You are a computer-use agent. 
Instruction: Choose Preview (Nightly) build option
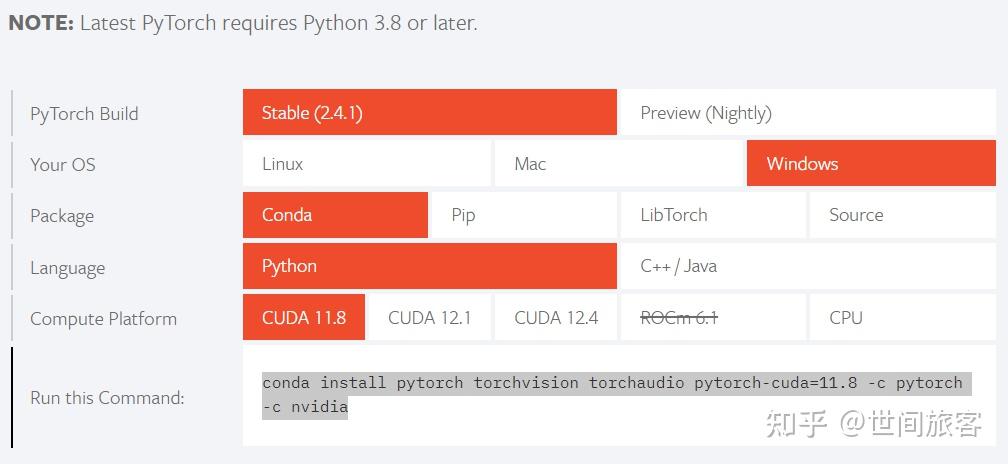(807, 113)
